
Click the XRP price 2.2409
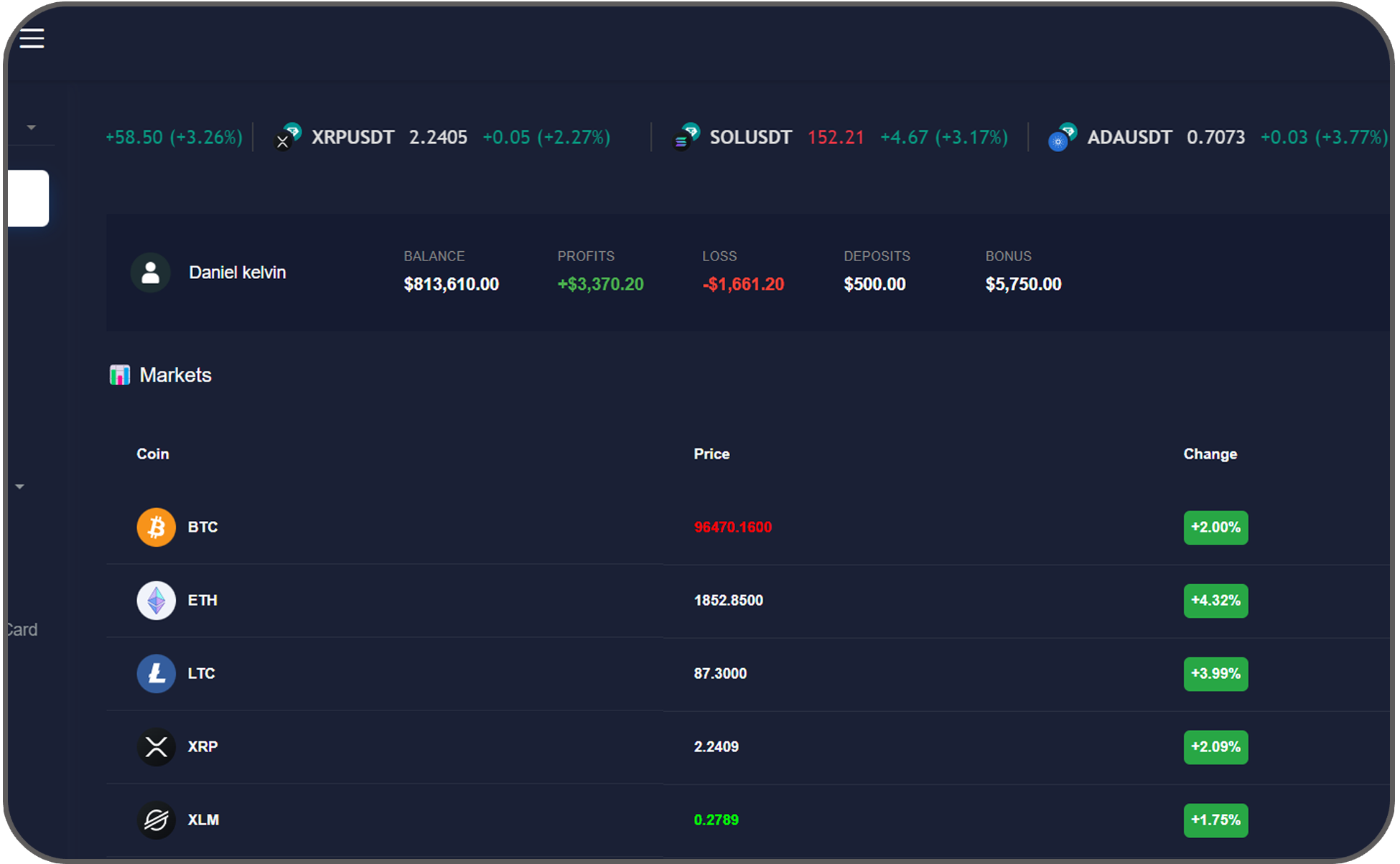pos(716,747)
